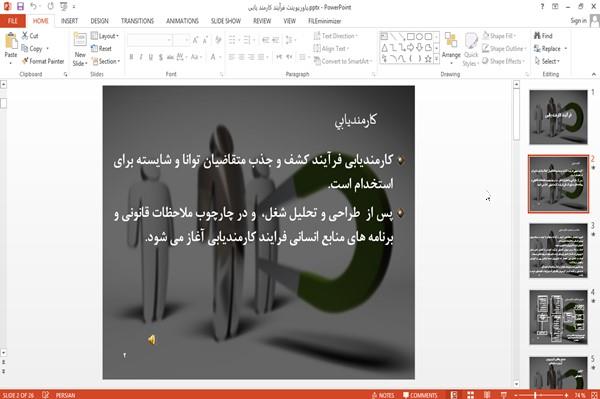Undo the last action
This screenshot has height=399, width=600.
[x=34, y=6]
